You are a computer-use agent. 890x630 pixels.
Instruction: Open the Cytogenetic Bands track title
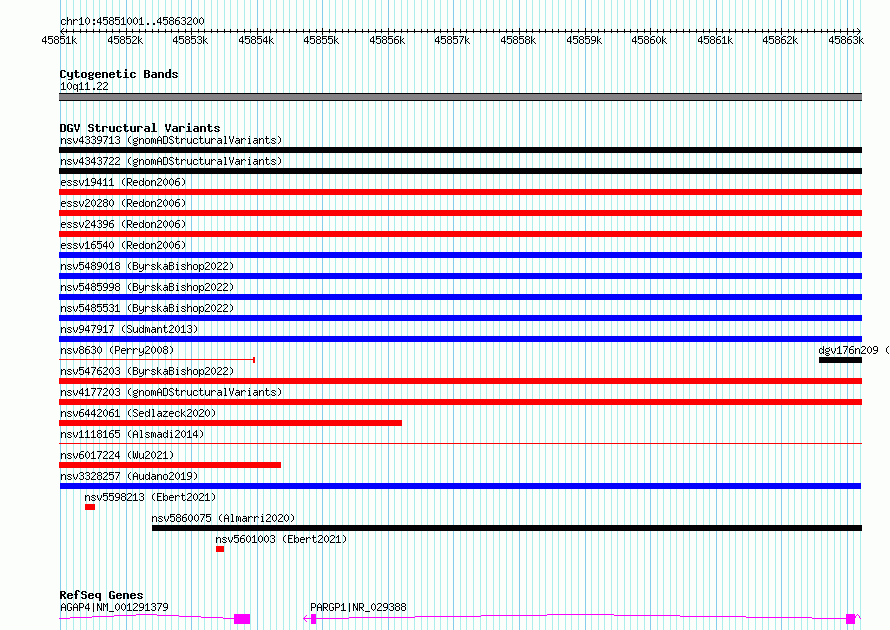click(x=119, y=74)
